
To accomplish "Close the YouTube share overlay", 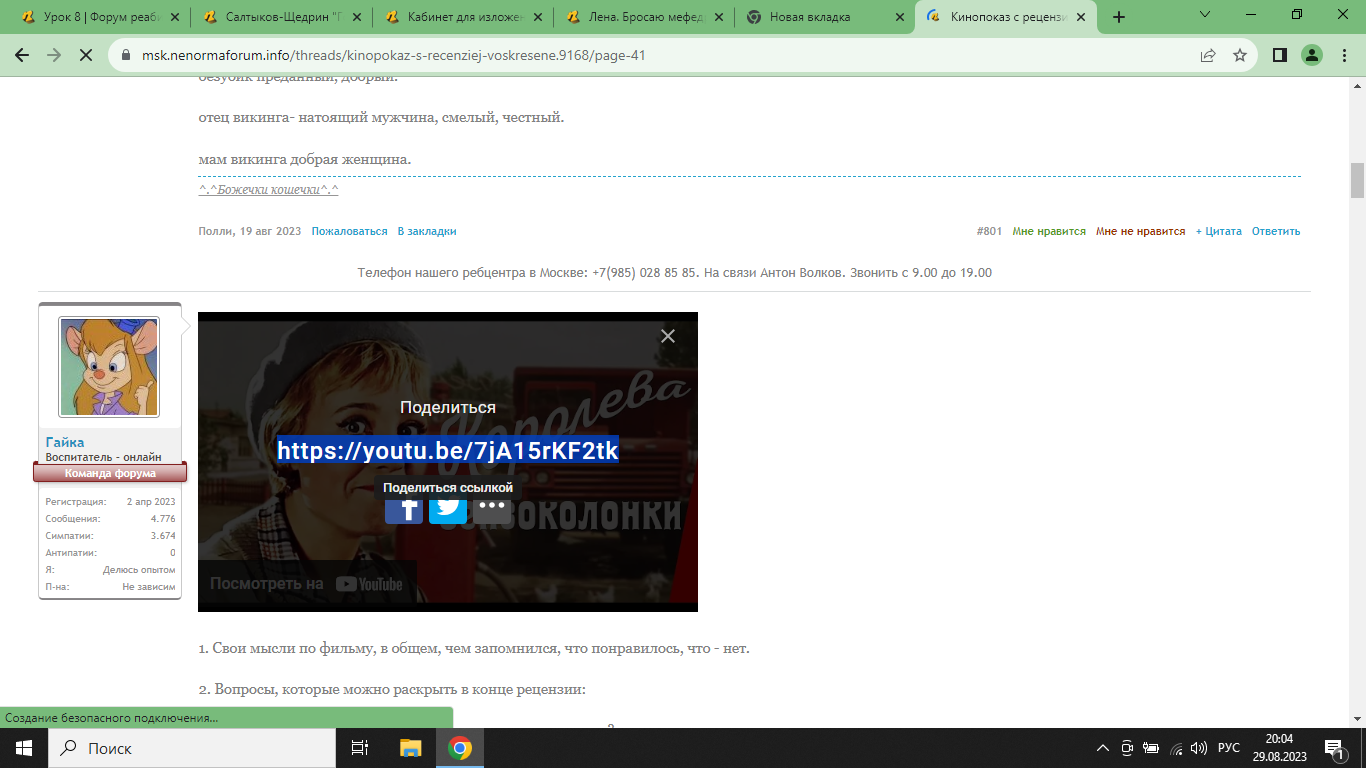I will 668,336.
